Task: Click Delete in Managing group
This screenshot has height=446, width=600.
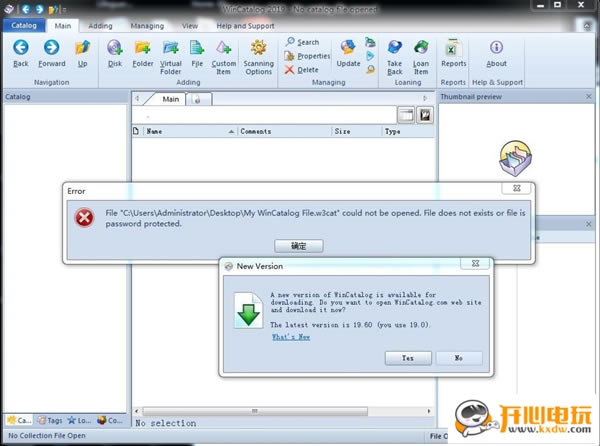Action: point(302,70)
